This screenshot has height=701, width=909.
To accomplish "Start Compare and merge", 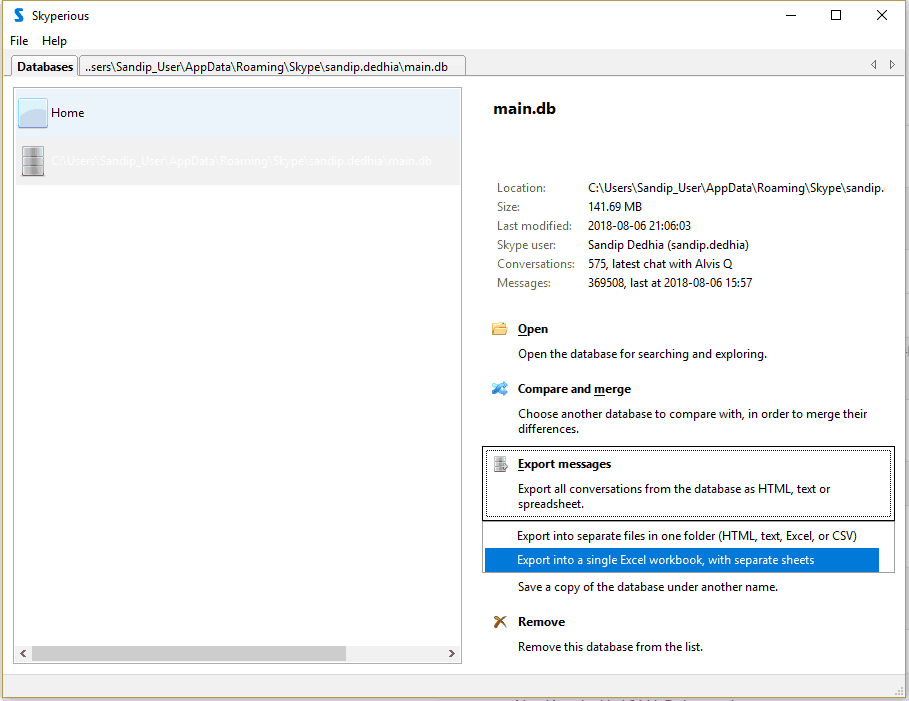I will click(x=574, y=389).
